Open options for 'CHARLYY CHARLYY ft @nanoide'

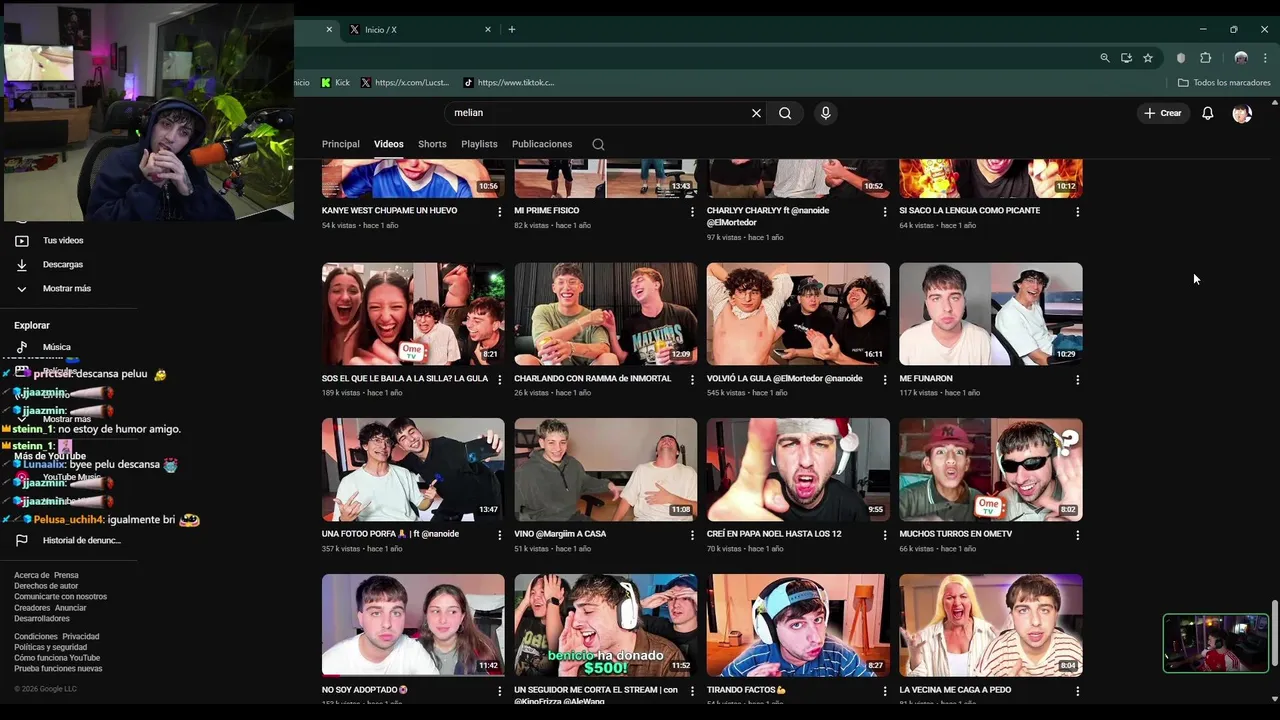tap(884, 212)
